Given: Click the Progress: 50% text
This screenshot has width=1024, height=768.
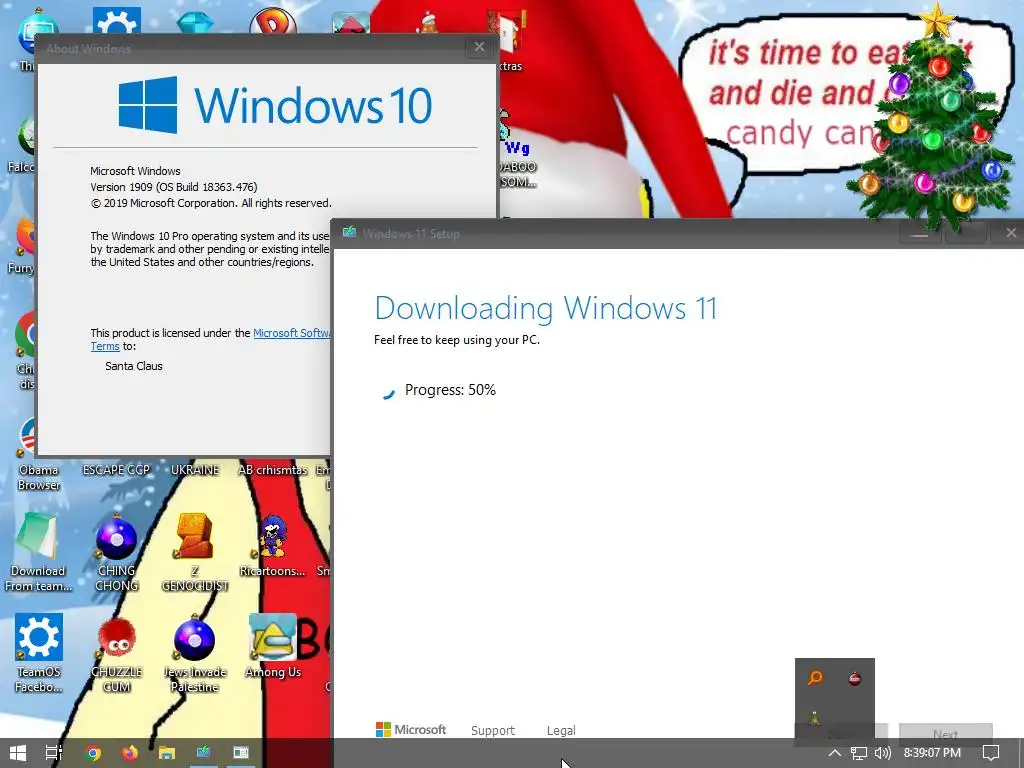Looking at the screenshot, I should tap(450, 390).
